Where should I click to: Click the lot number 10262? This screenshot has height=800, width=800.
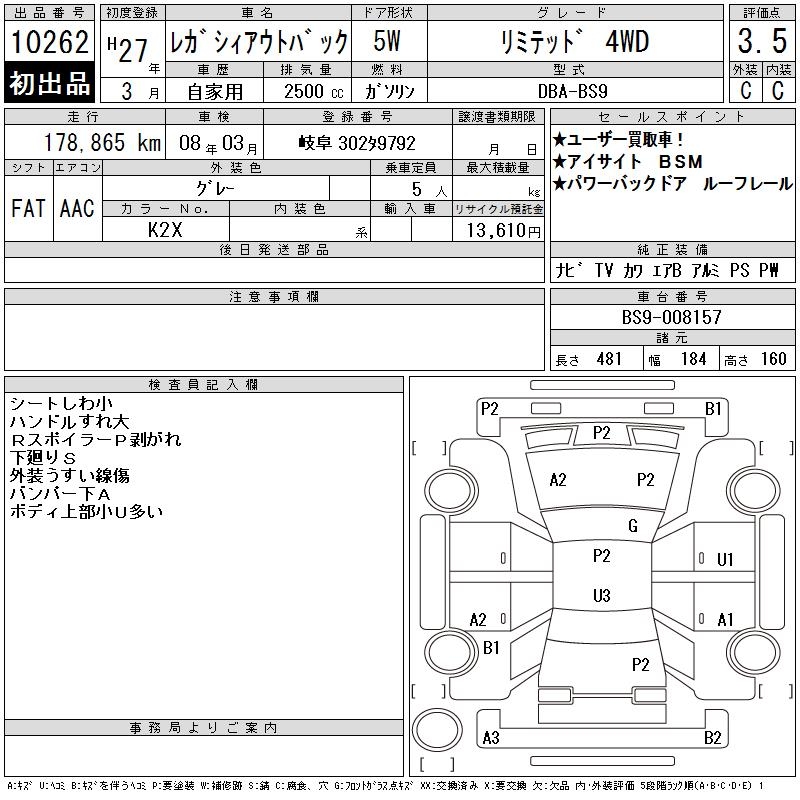[x=49, y=42]
